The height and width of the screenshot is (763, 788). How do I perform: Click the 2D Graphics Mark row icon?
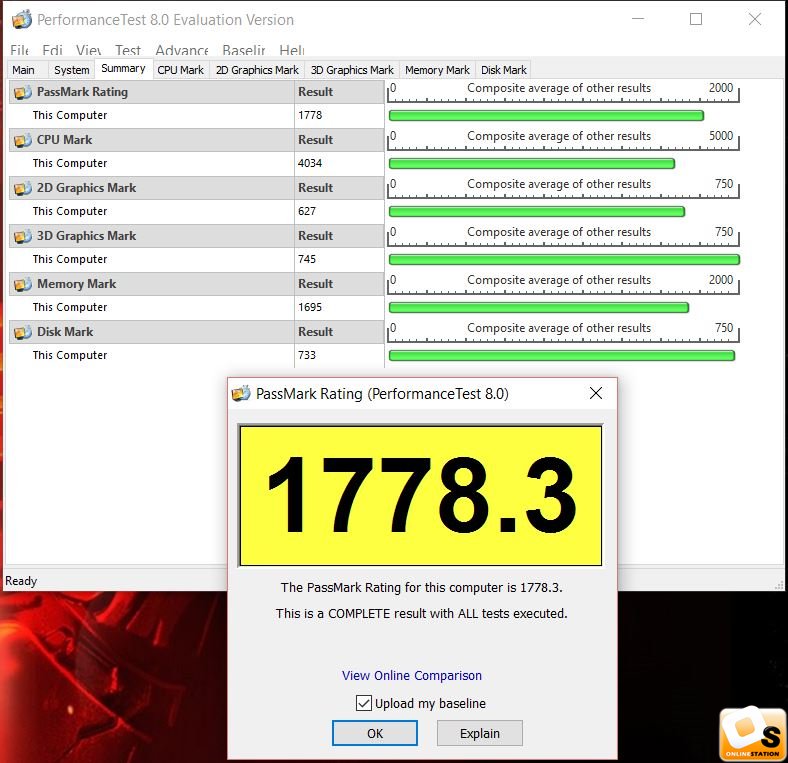click(23, 188)
